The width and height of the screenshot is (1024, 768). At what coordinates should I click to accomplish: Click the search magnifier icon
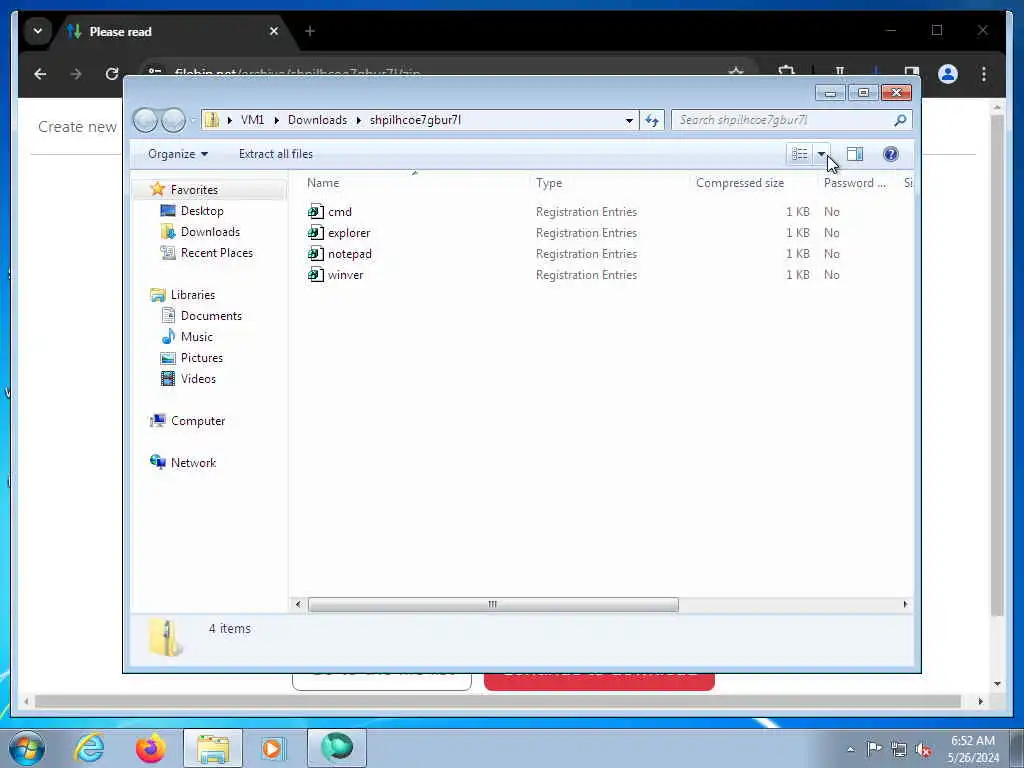click(x=901, y=120)
